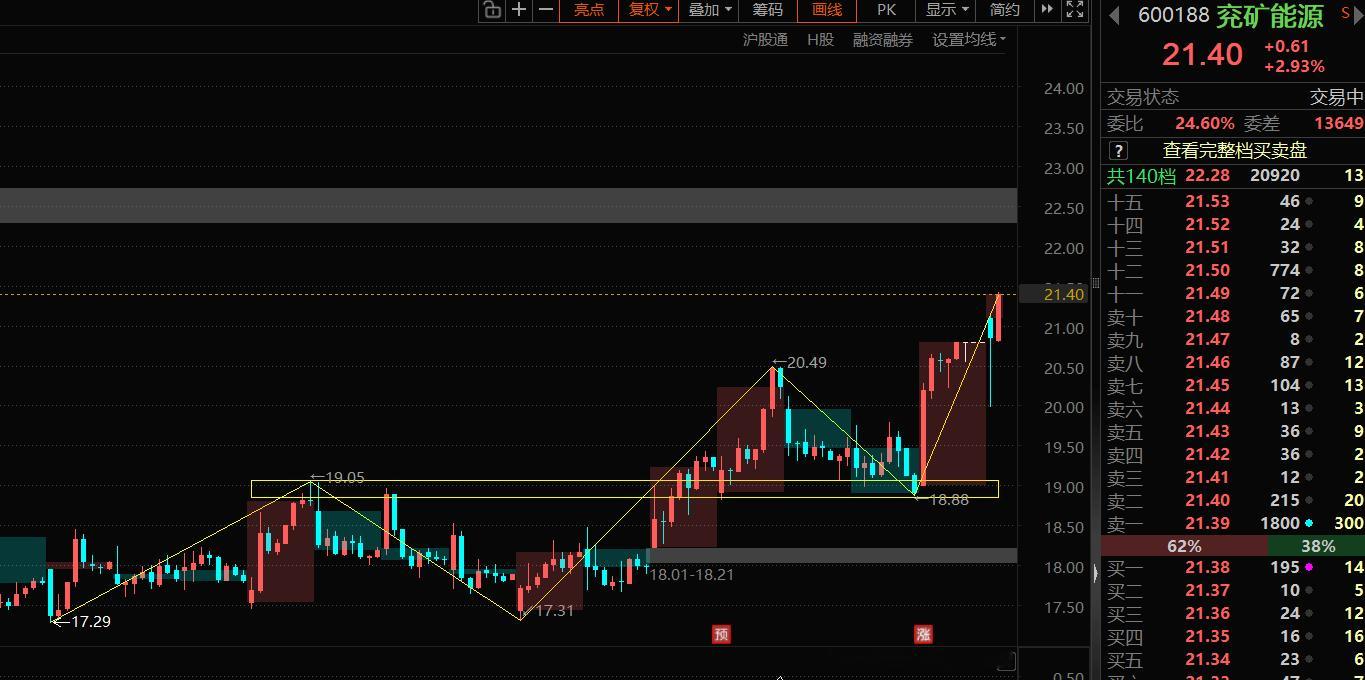Click the S badge beside stock name
This screenshot has height=680, width=1365.
coord(1345,12)
